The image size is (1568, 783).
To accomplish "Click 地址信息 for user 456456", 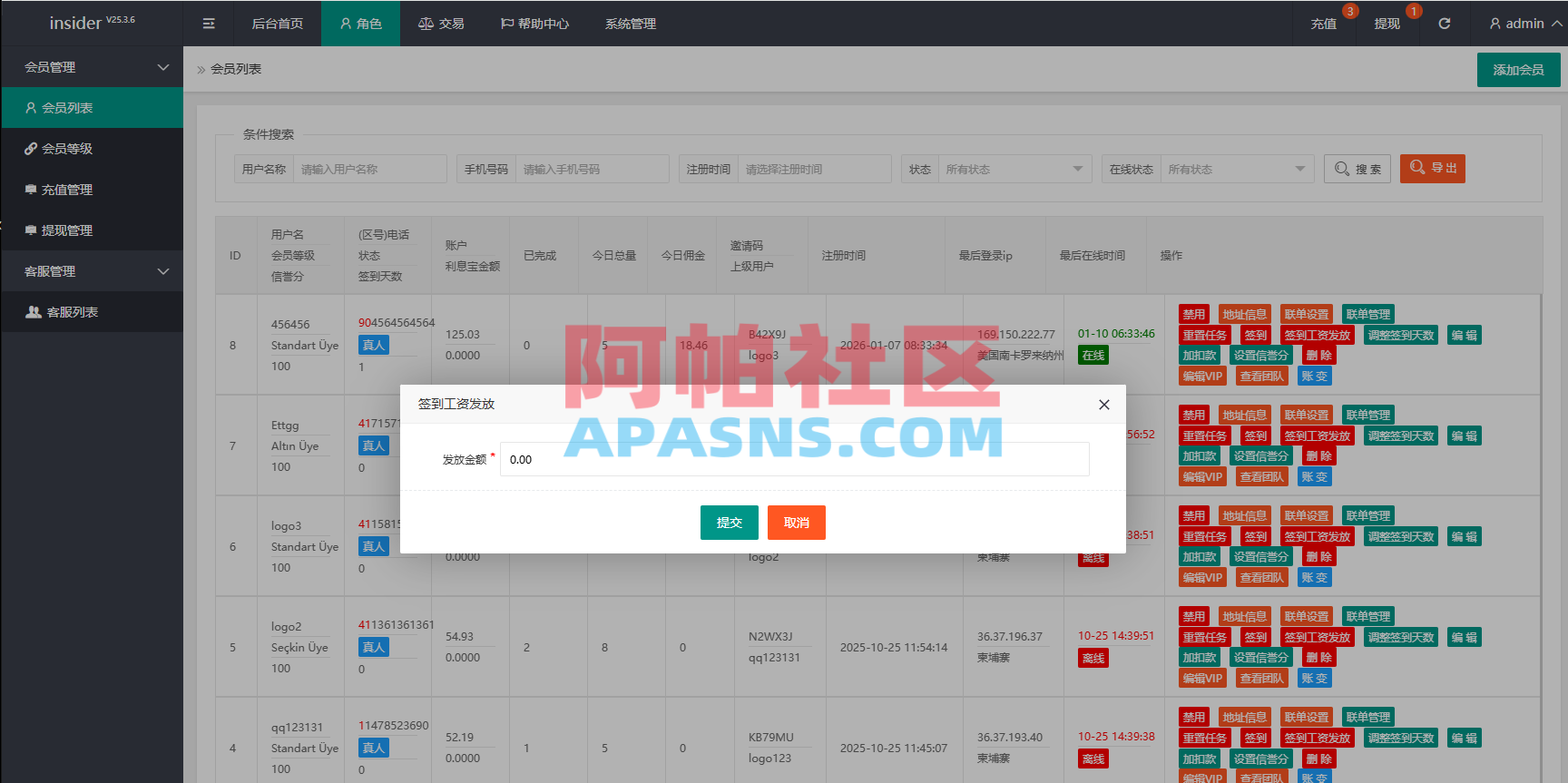I will tap(1245, 314).
